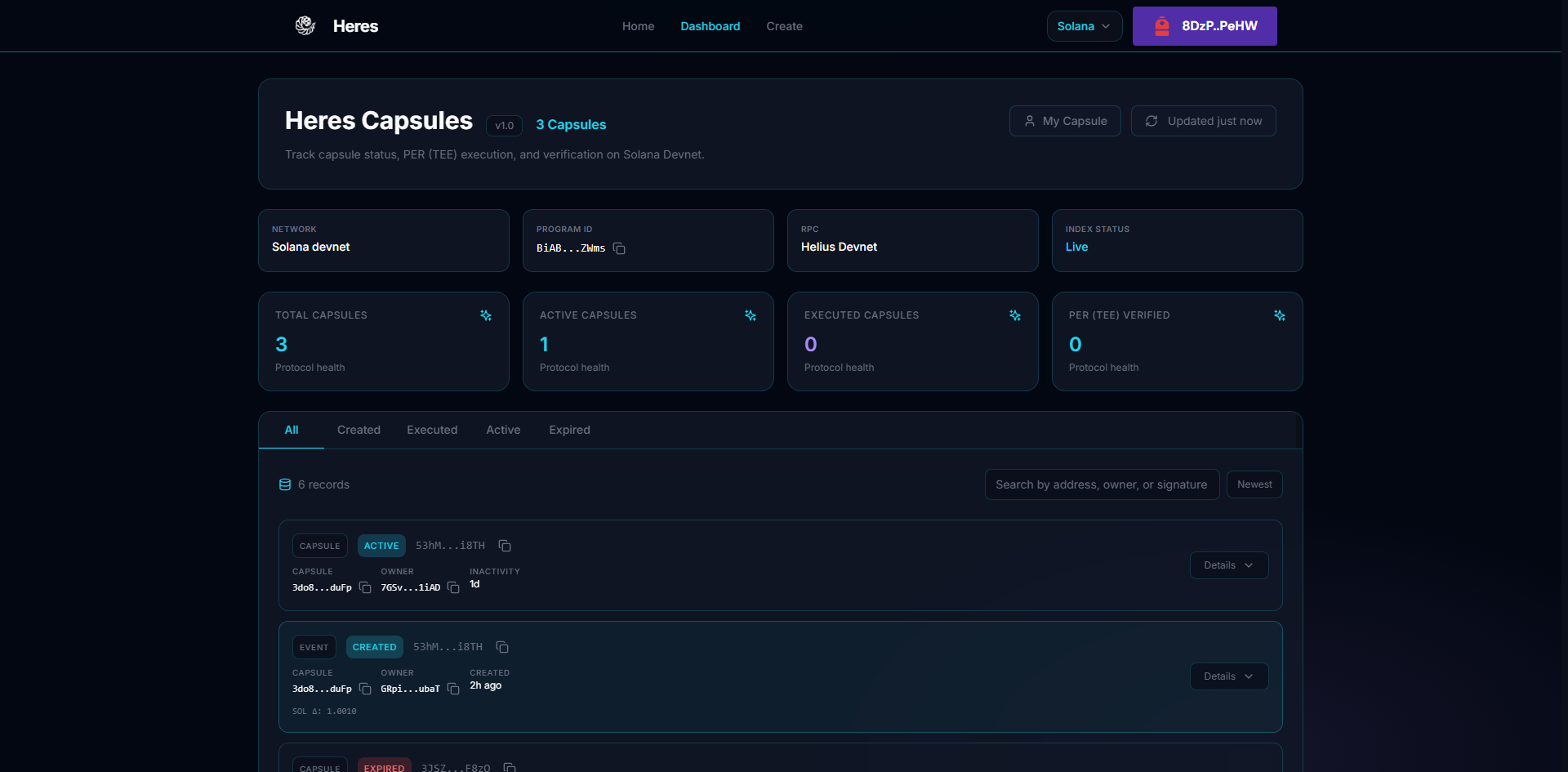Click sparkle icon on Total Capsules card

tap(486, 315)
